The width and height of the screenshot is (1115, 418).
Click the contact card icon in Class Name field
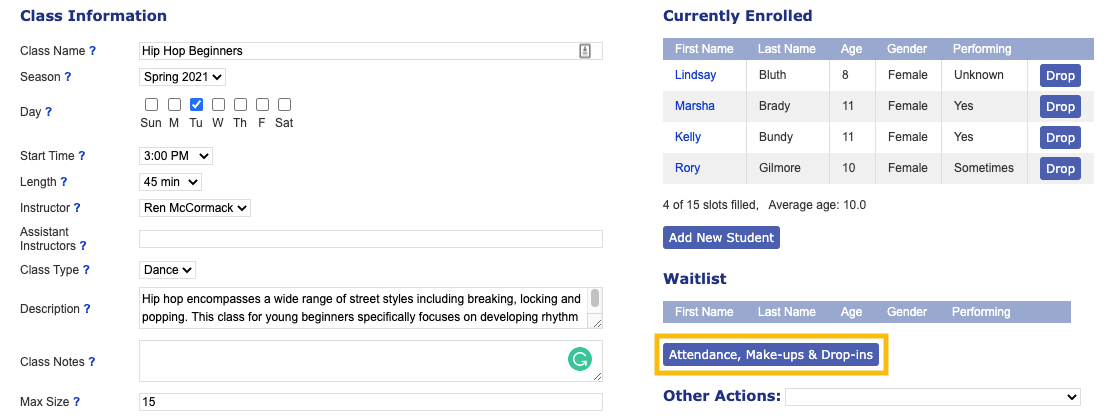(x=585, y=51)
